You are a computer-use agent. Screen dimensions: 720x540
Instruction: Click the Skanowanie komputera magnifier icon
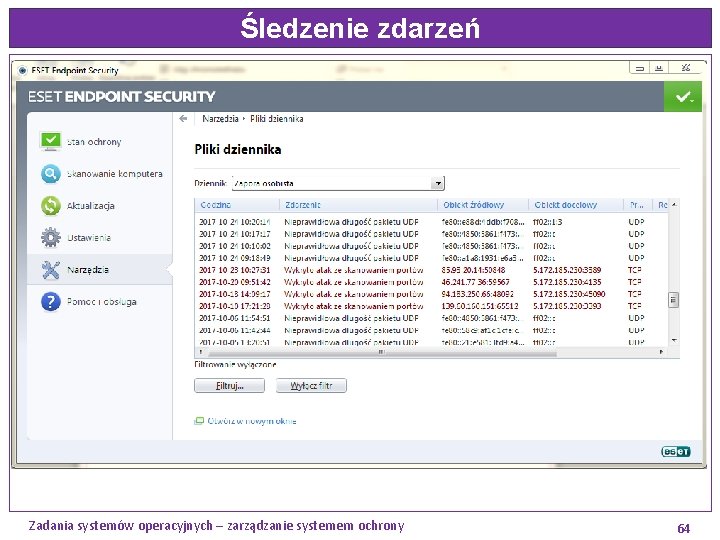pos(51,174)
